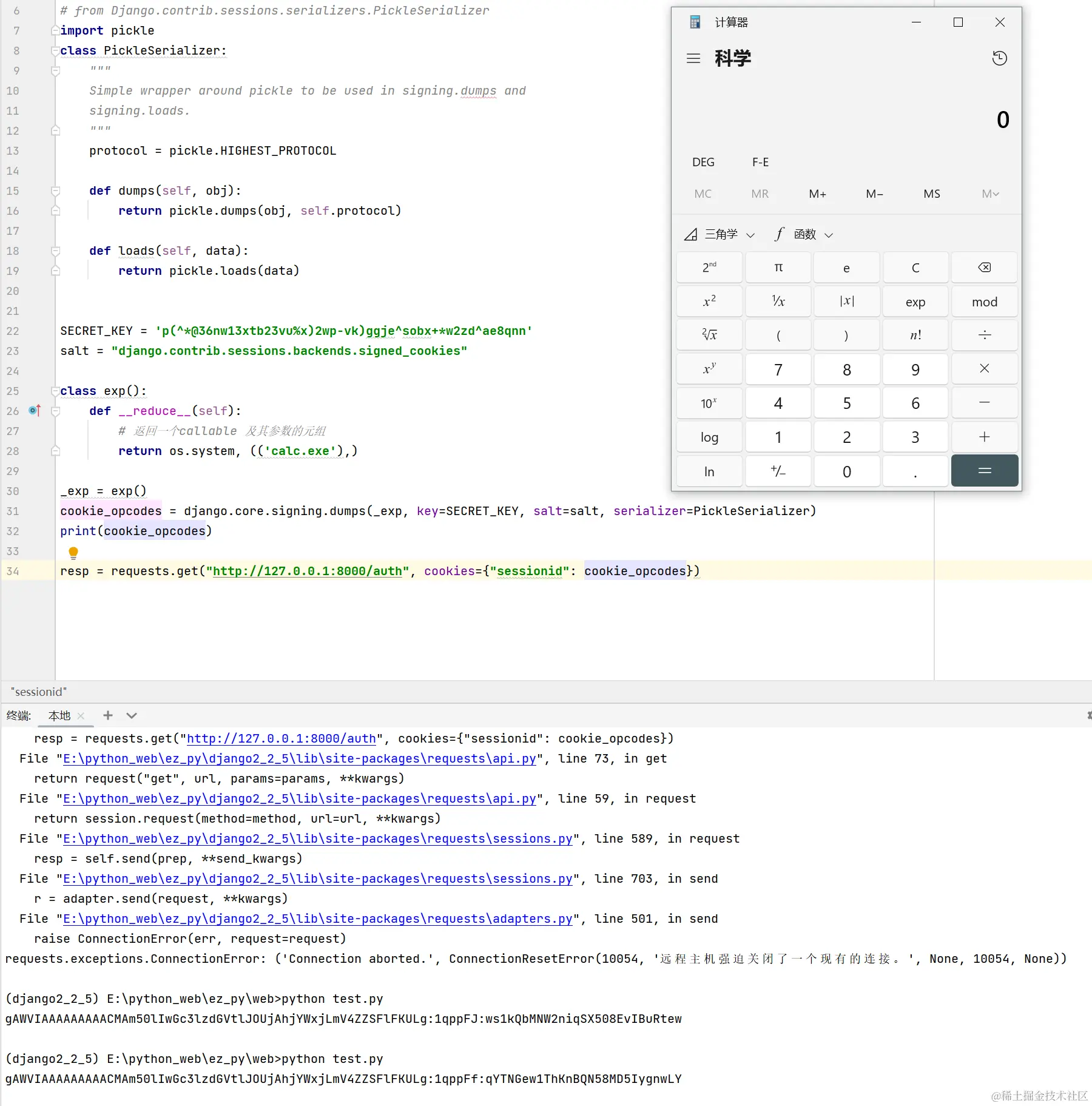Image resolution: width=1092 pixels, height=1106 pixels.
Task: Click the absolute value key
Action: click(x=847, y=302)
